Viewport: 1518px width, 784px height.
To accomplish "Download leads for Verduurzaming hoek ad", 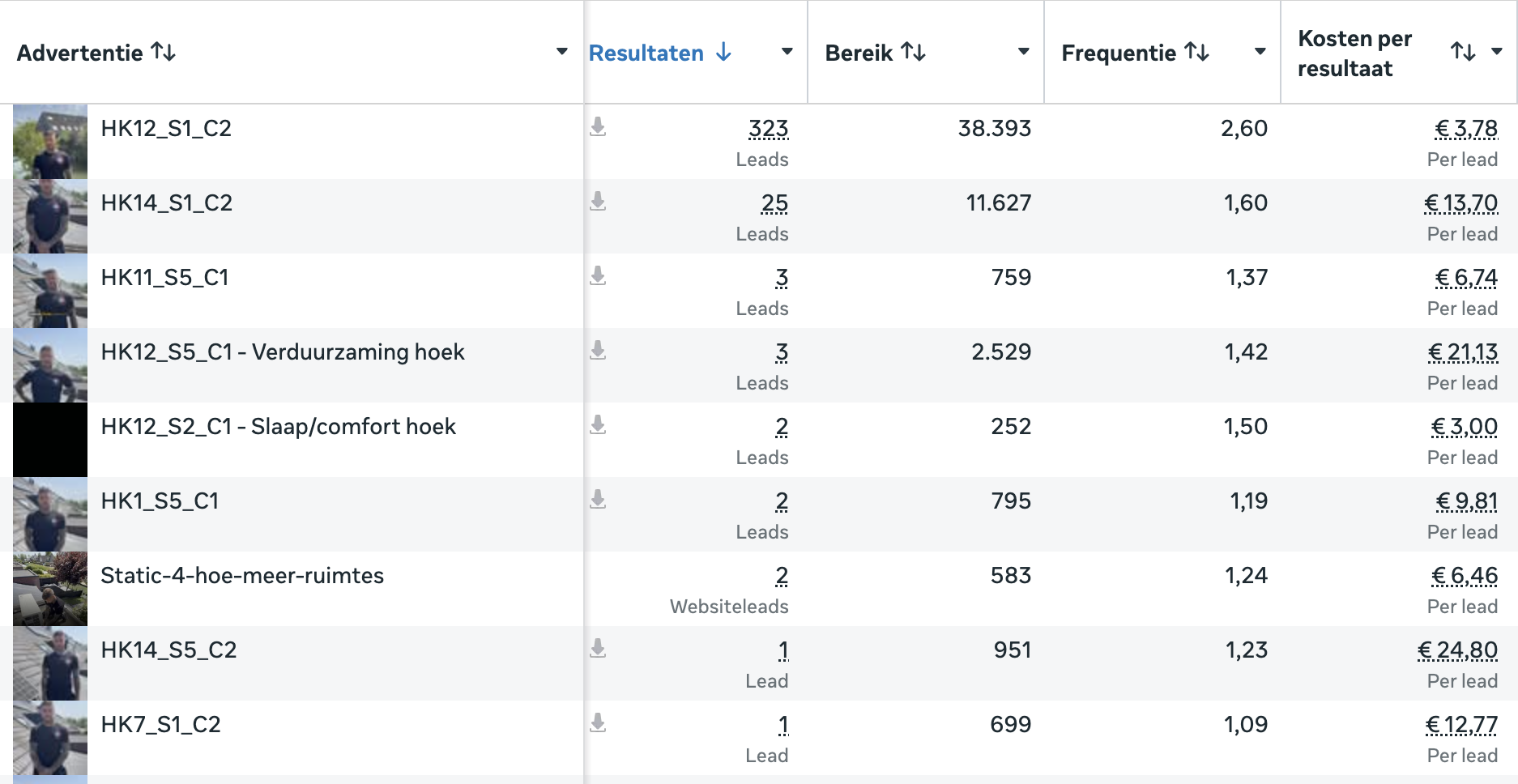I will pos(598,351).
